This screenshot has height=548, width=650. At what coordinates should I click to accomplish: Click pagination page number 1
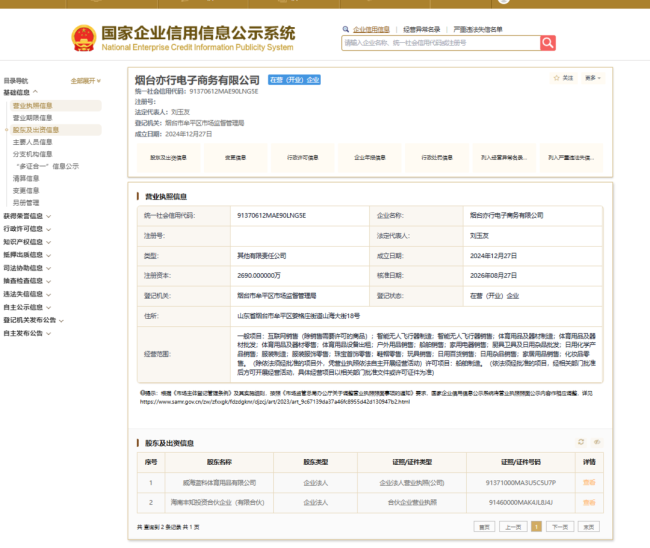click(x=536, y=527)
